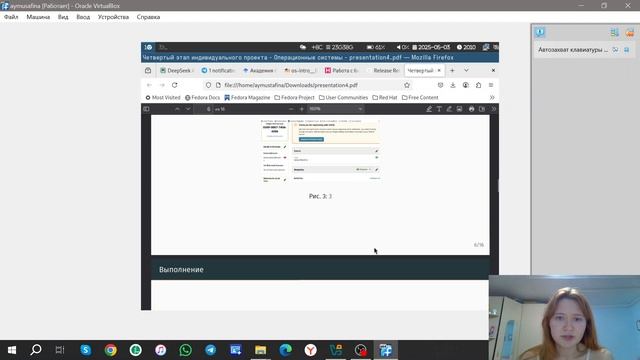
Task: Open the extensions puzzle icon
Action: 478,85
